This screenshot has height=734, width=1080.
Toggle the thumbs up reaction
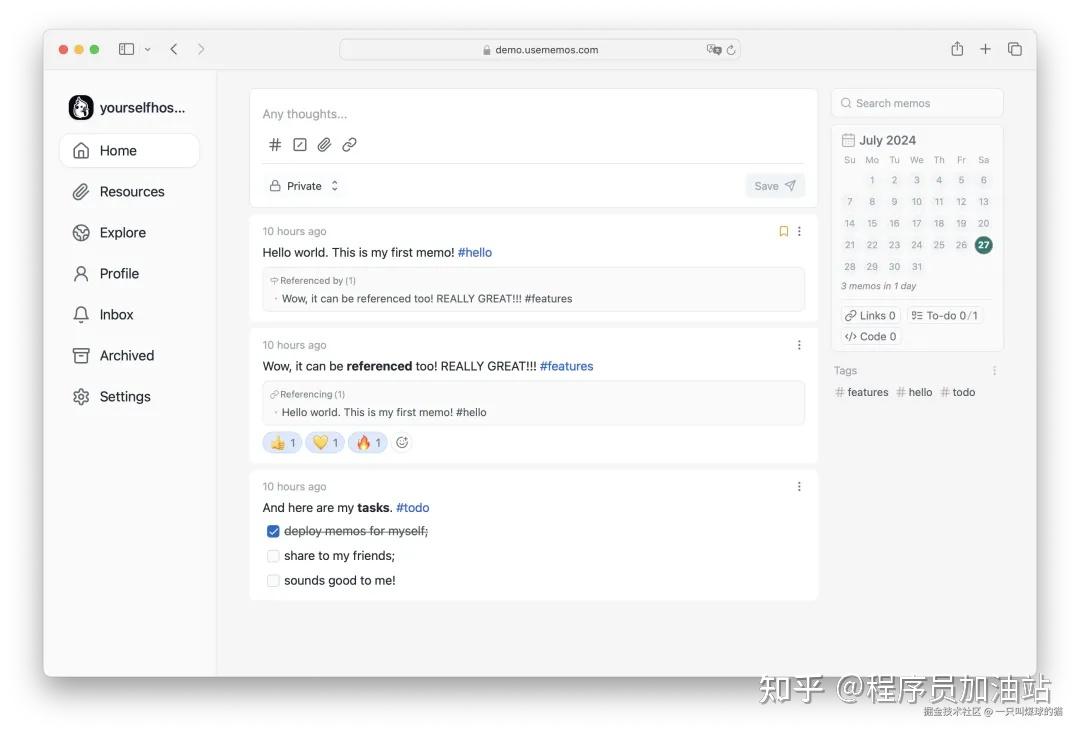click(282, 442)
